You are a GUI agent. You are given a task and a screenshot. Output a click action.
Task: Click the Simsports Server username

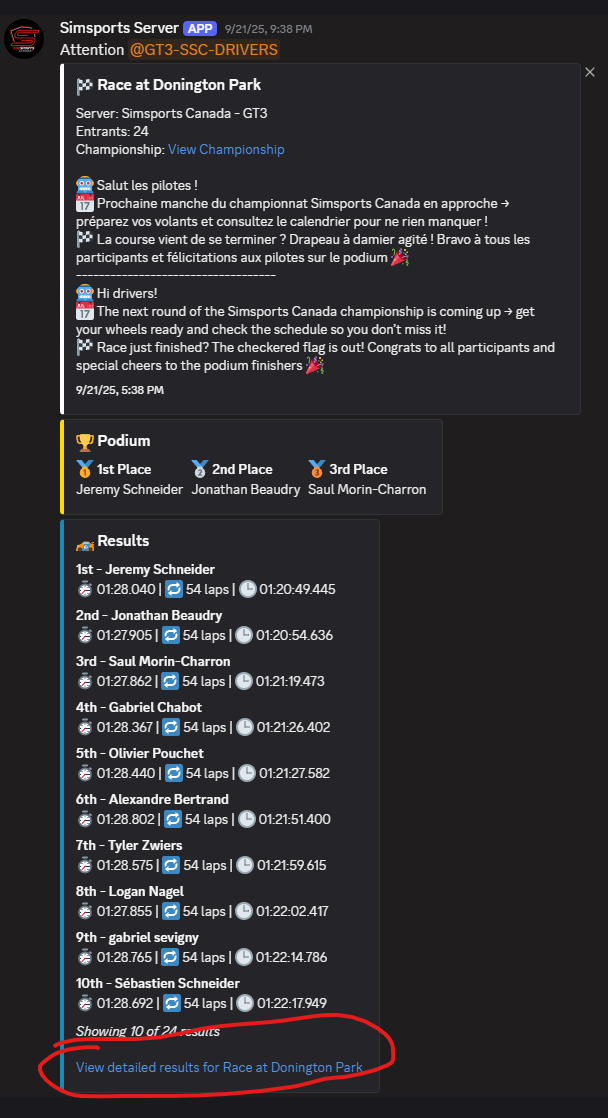(119, 28)
